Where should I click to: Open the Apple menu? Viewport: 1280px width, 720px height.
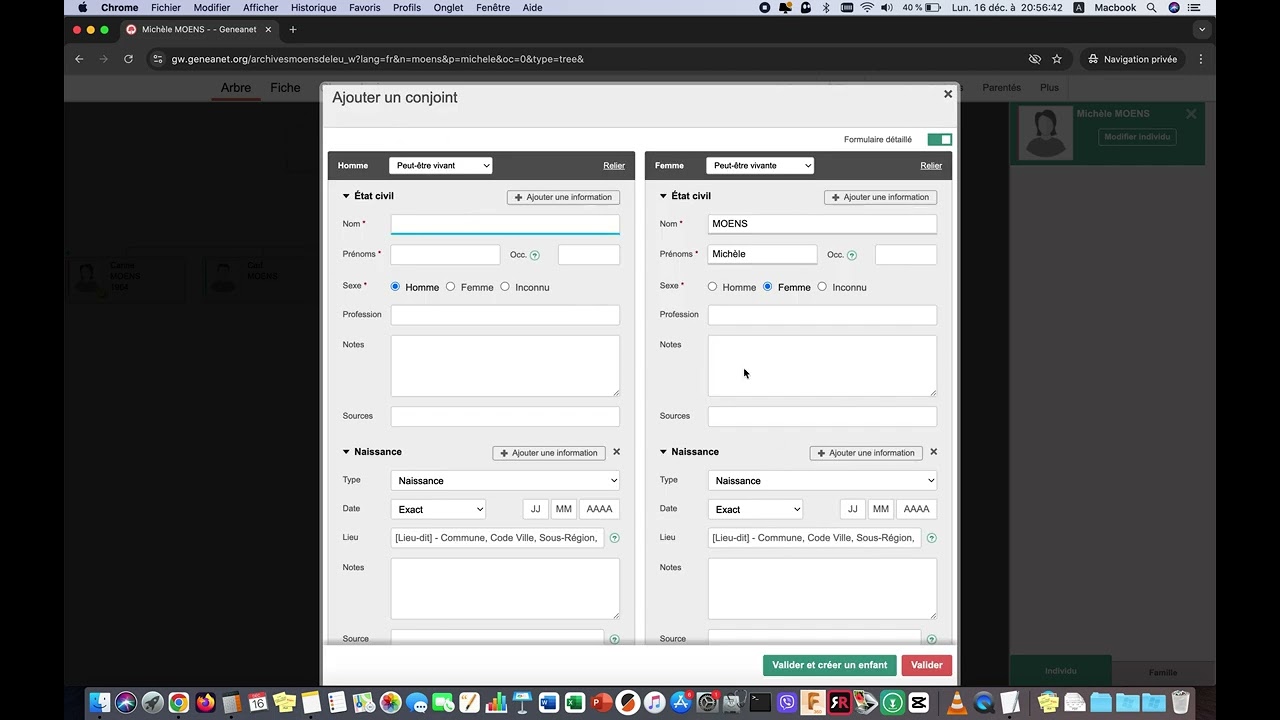pos(83,8)
